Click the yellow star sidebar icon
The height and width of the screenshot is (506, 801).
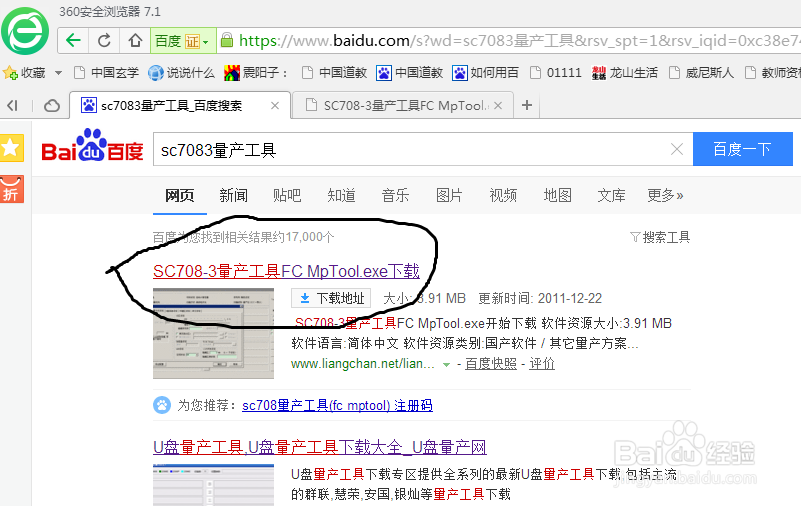tap(11, 148)
